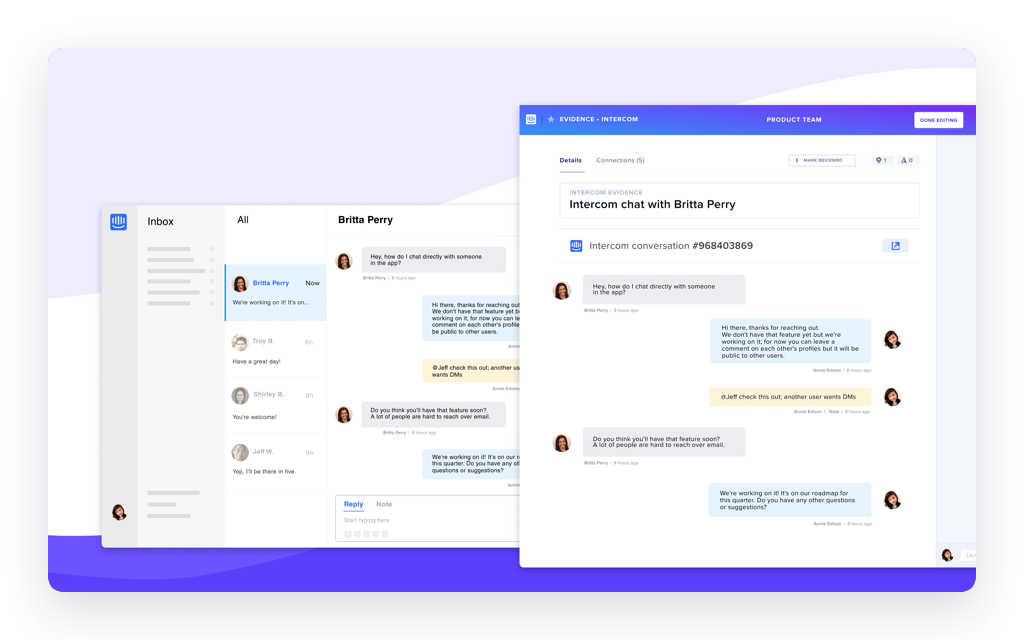Click Mark Reviewed to toggle review status

(825, 160)
